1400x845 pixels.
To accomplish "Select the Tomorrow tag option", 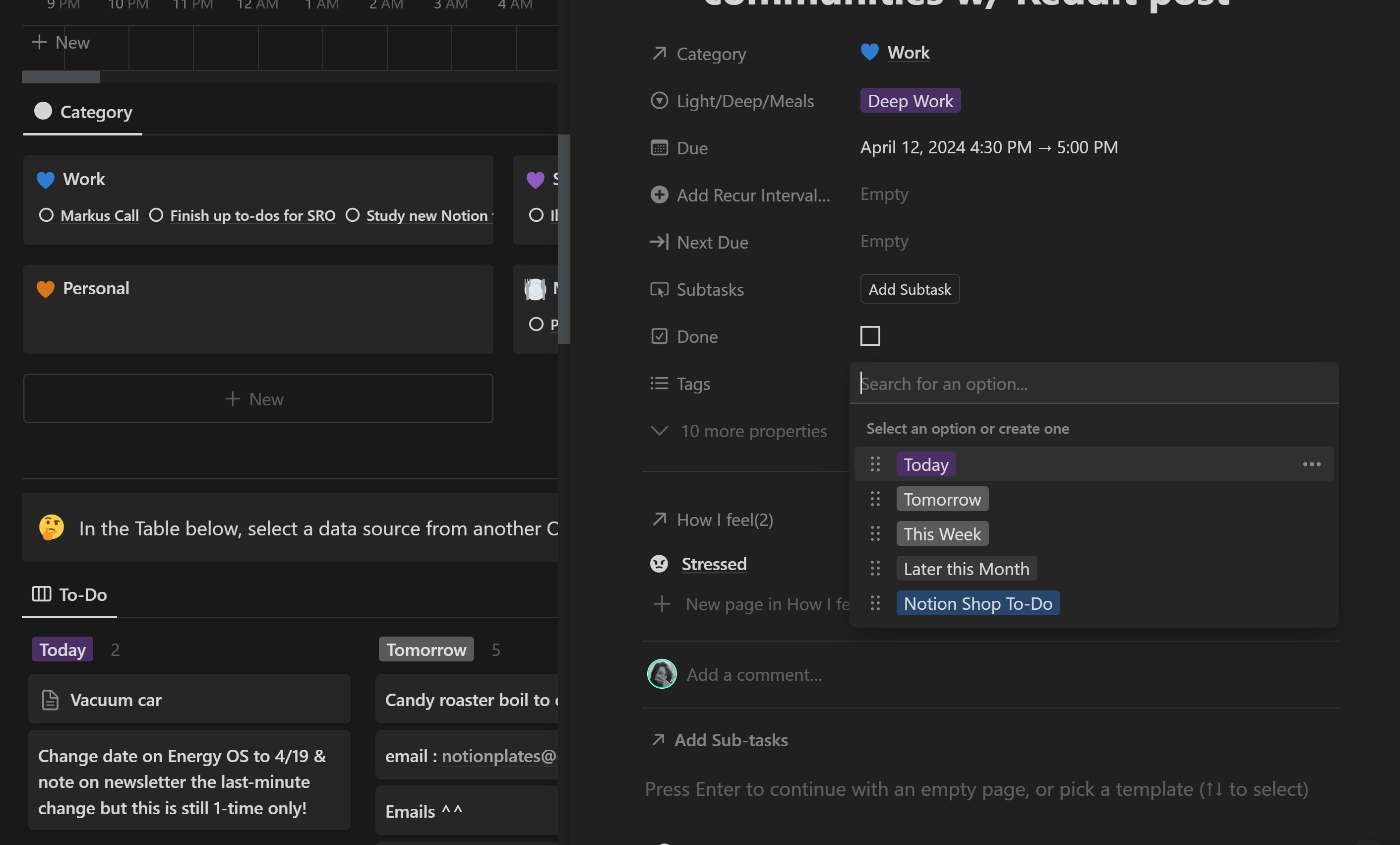I will point(942,499).
